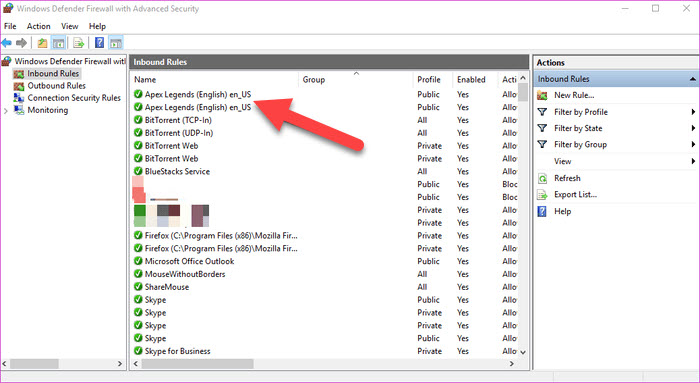
Task: Select the Skype for Business rule
Action: 177,351
